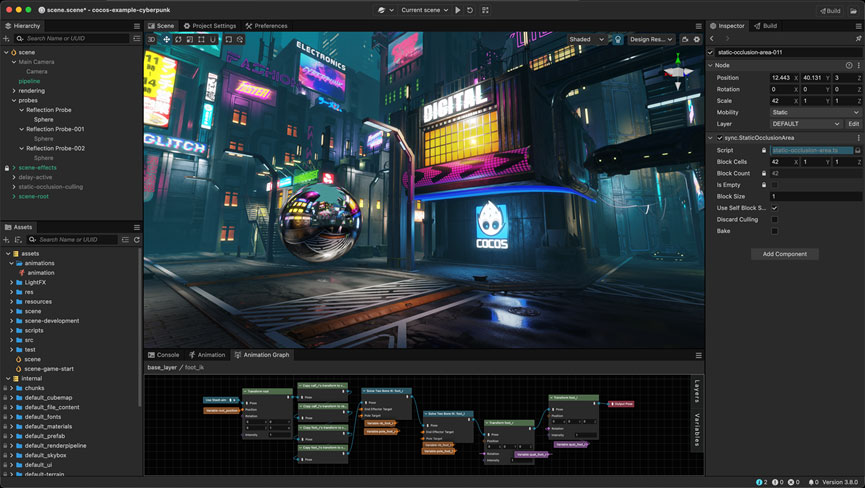This screenshot has height=488, width=865.
Task: Select the Move gizmo tool in Scene toolbar
Action: point(166,40)
